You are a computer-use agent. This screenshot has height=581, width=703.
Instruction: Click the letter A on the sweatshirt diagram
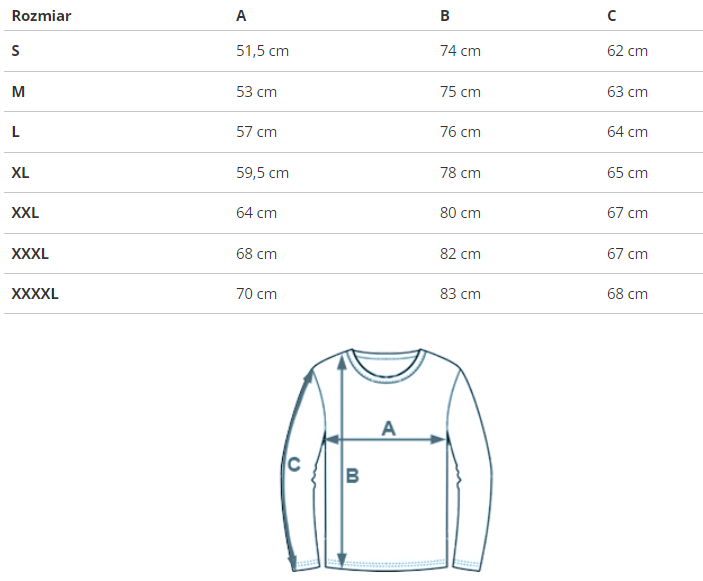[389, 428]
